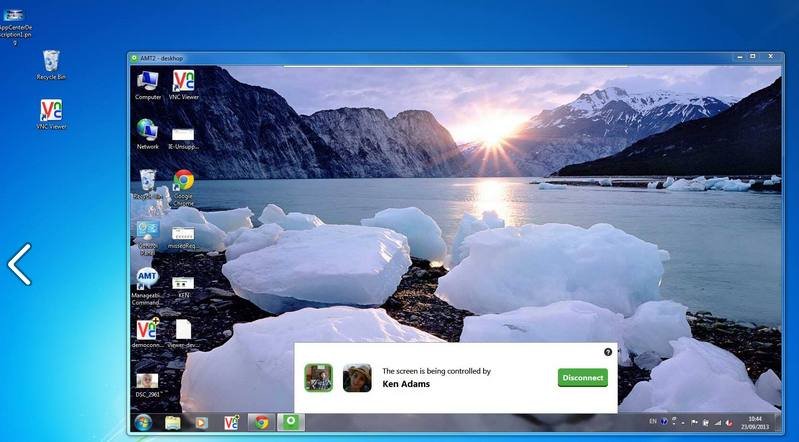Viewport: 799px width, 442px height.
Task: Close the AMT2 desktop viewer window
Action: (x=770, y=57)
